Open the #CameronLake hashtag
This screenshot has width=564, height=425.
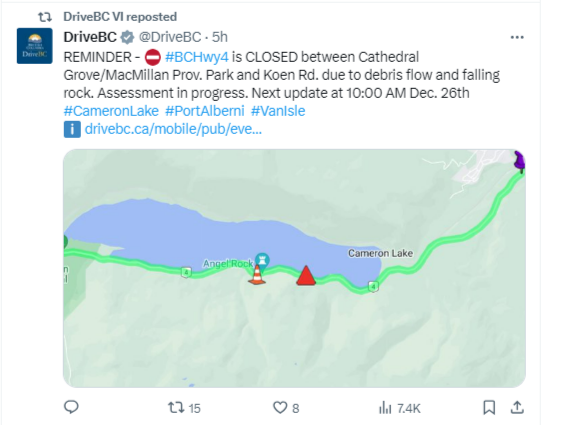111,111
